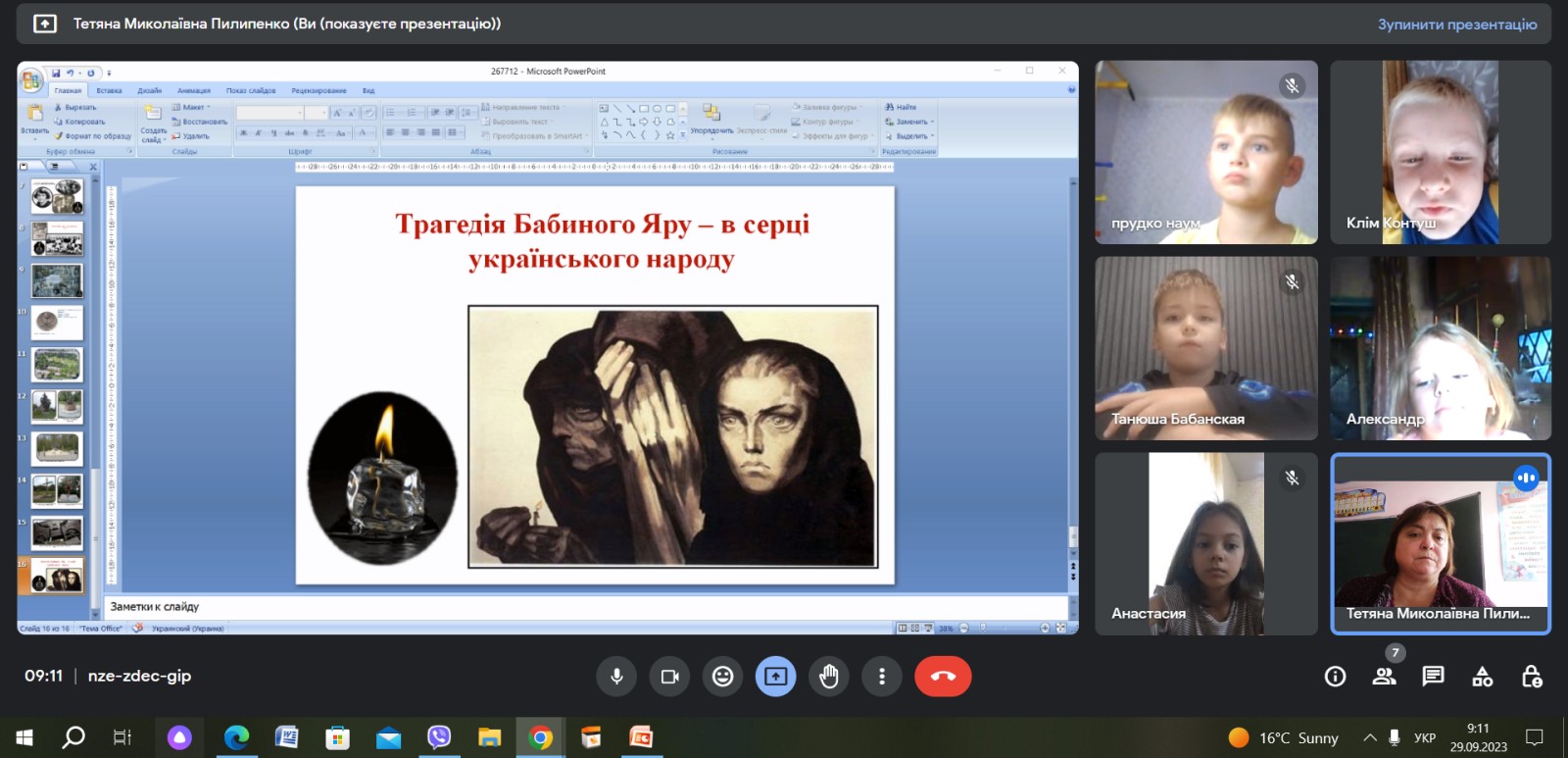Viewport: 1568px width, 758px height.
Task: Click Вырезать in the clipboard group
Action: [77, 107]
